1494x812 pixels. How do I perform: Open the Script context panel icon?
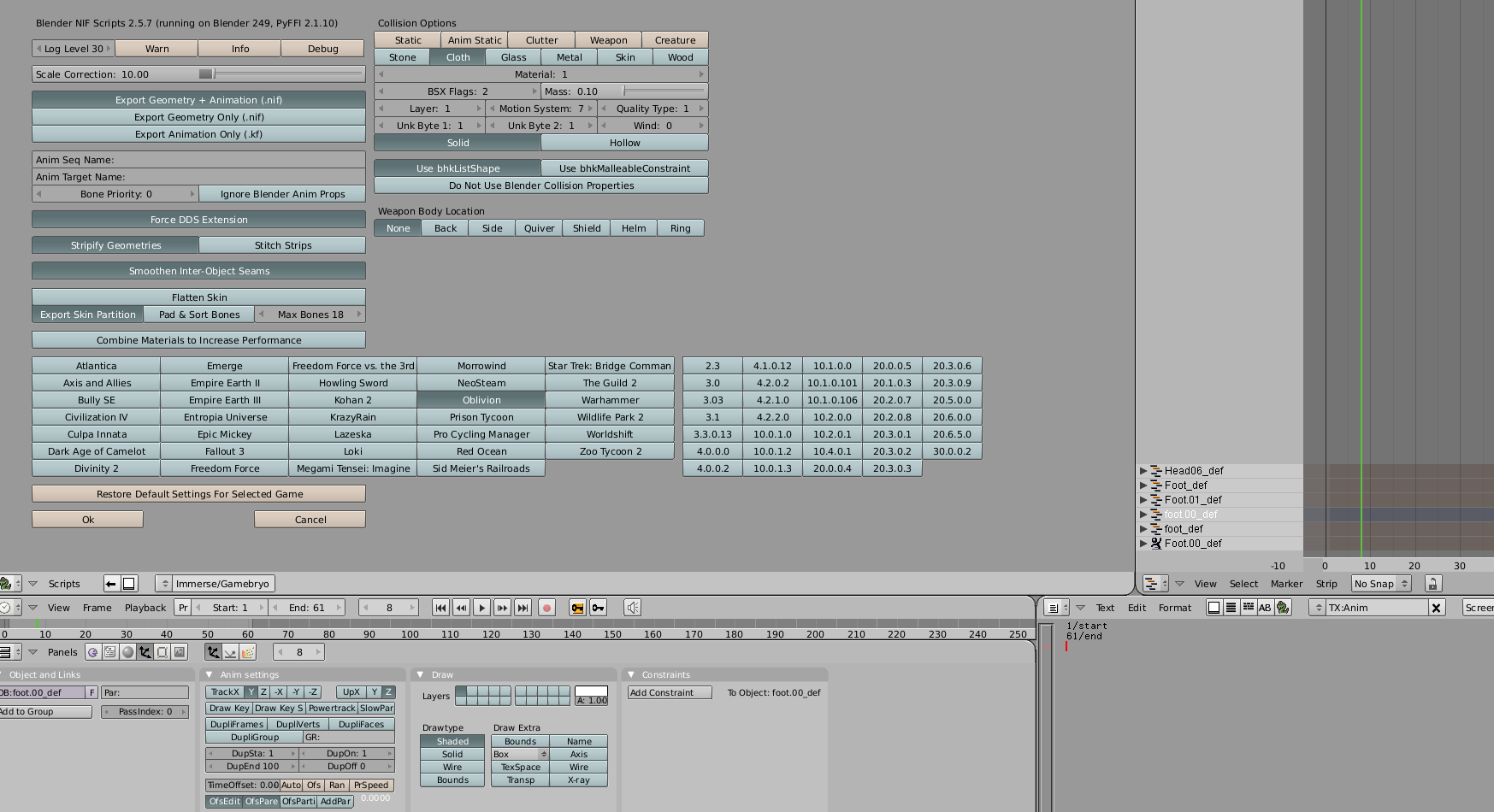click(110, 652)
